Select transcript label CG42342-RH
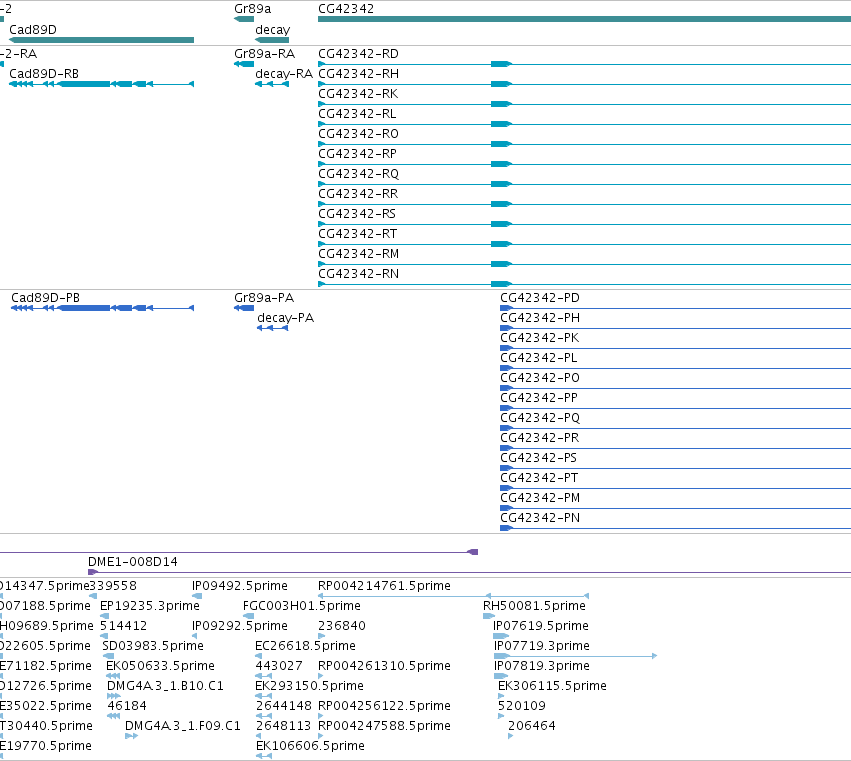The image size is (851, 761). (x=358, y=74)
